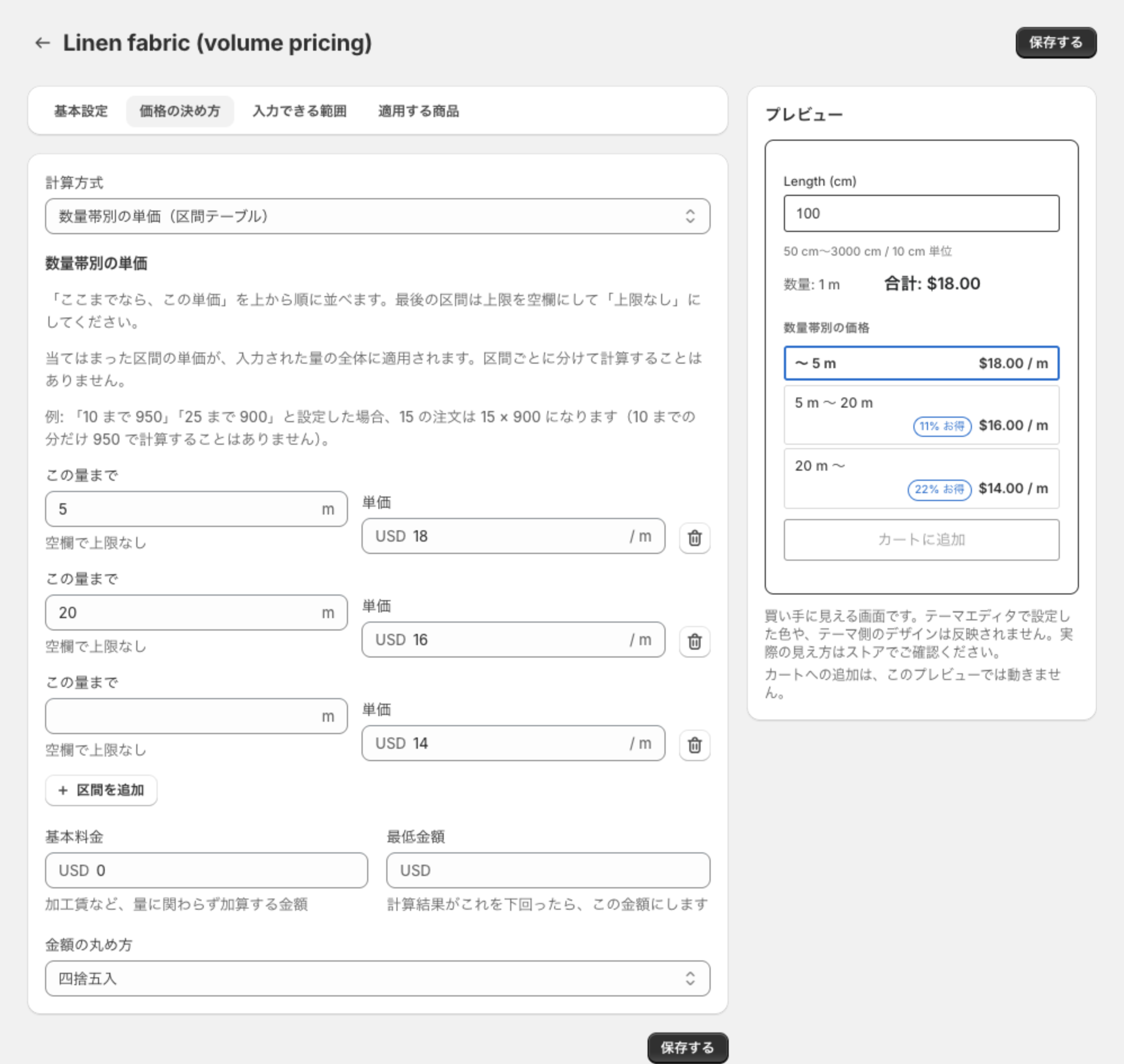Click the top-right 保存する button
The image size is (1124, 1064).
point(1055,43)
